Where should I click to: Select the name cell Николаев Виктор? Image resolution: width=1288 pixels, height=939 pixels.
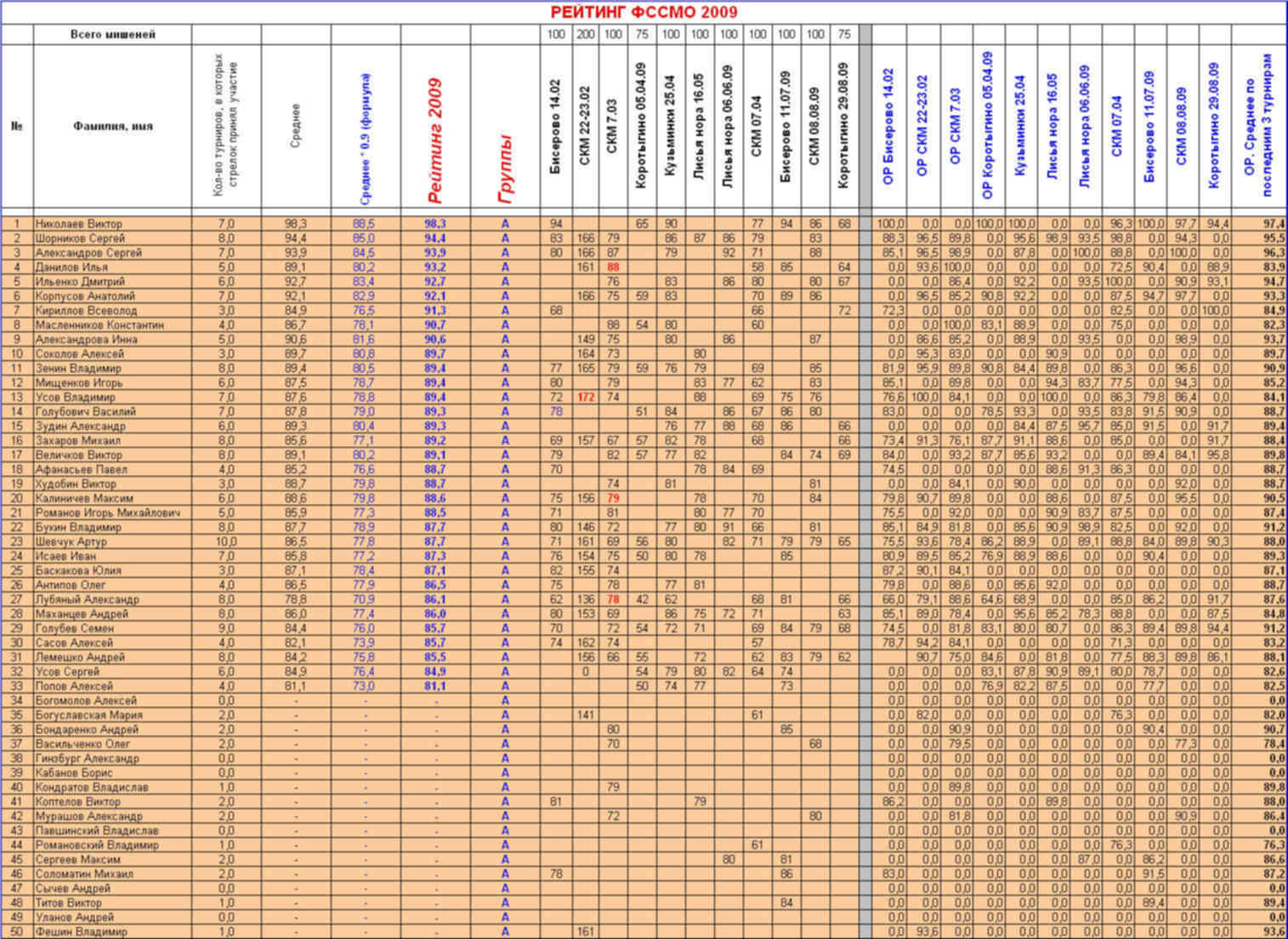coord(79,223)
